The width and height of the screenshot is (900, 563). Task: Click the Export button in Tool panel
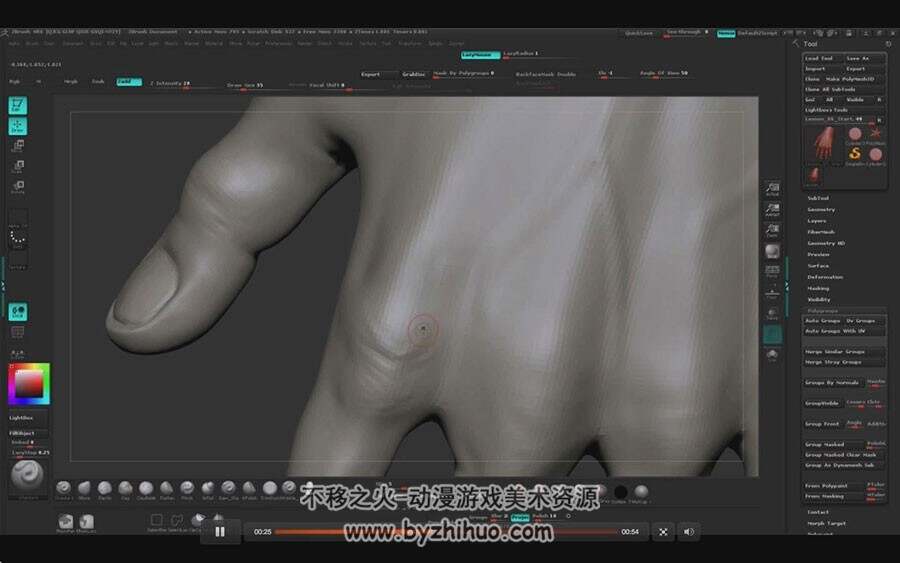[x=865, y=69]
